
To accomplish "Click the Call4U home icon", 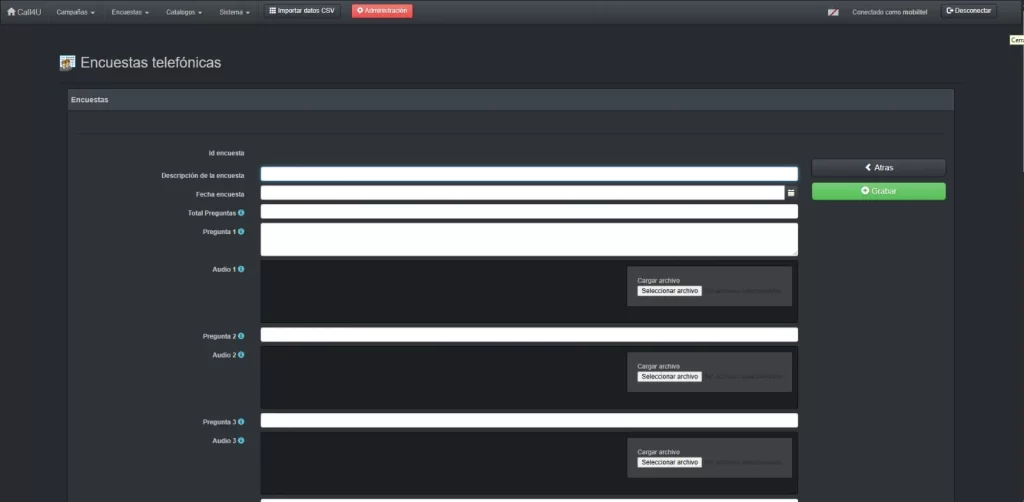I will click(12, 11).
